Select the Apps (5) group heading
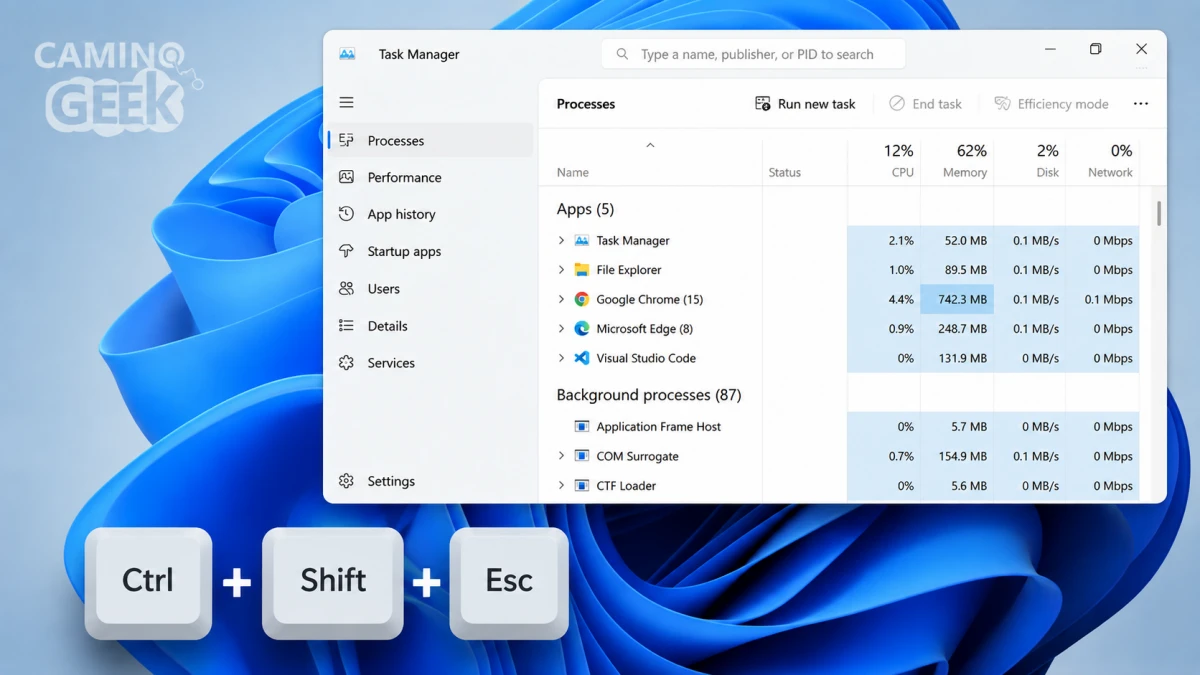The height and width of the screenshot is (675, 1200). [x=585, y=209]
